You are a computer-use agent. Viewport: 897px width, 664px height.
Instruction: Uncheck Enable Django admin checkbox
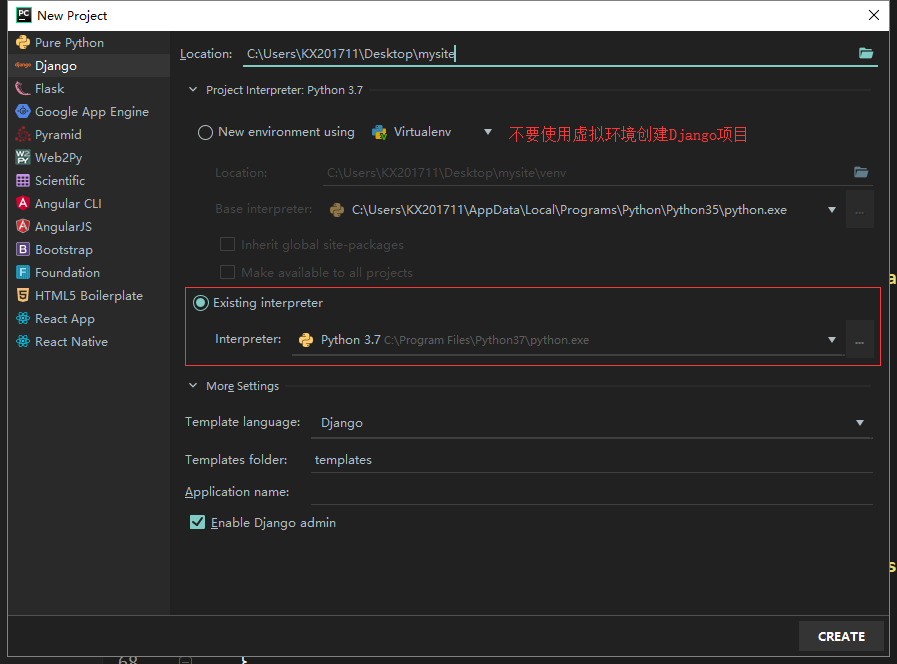click(x=197, y=522)
